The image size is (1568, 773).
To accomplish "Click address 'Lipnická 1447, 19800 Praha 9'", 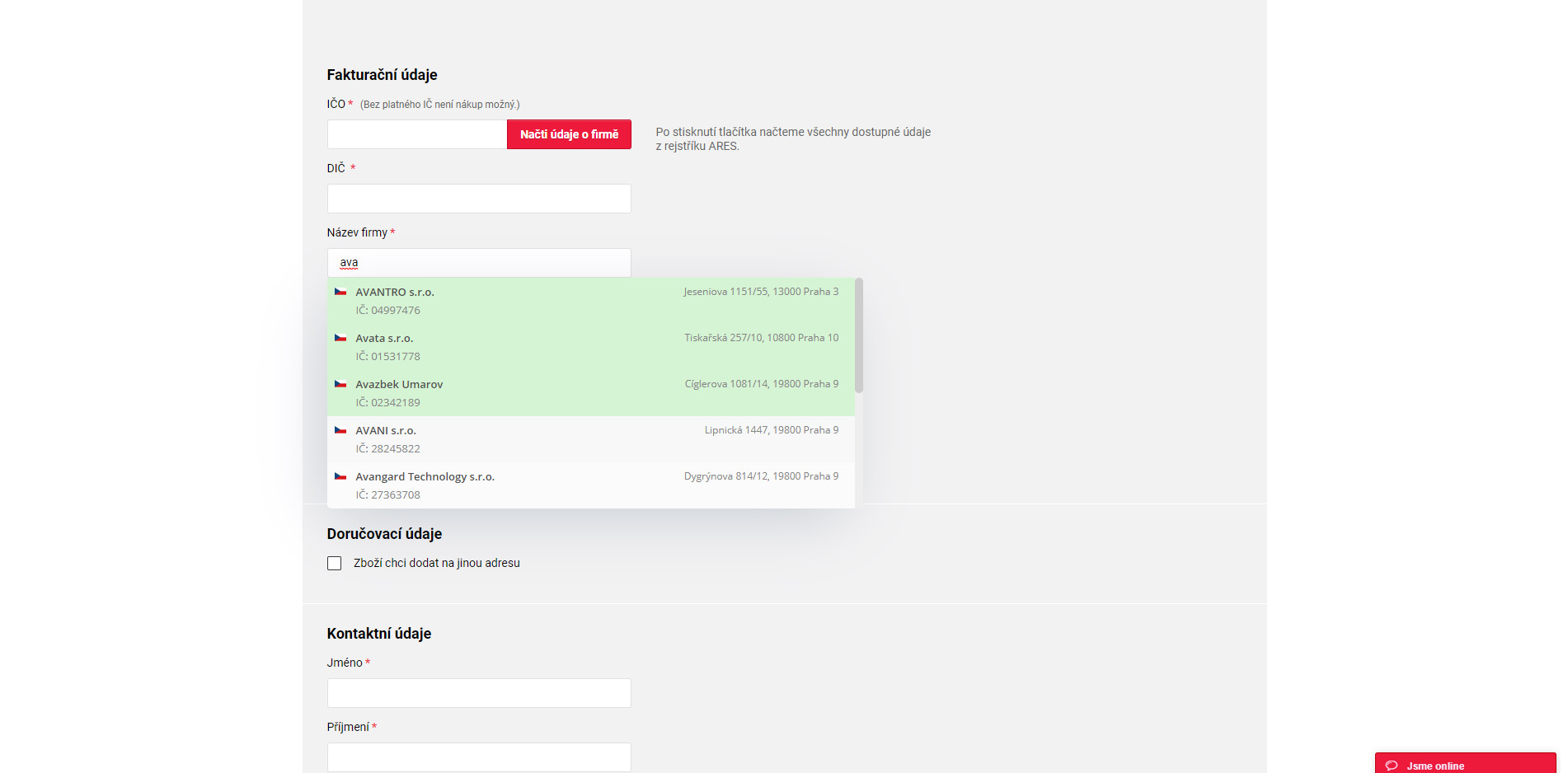I will (772, 430).
